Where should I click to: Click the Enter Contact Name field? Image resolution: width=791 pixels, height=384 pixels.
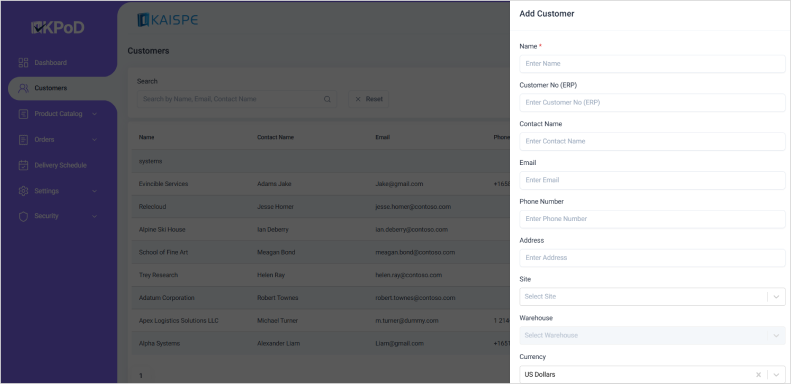pos(652,141)
